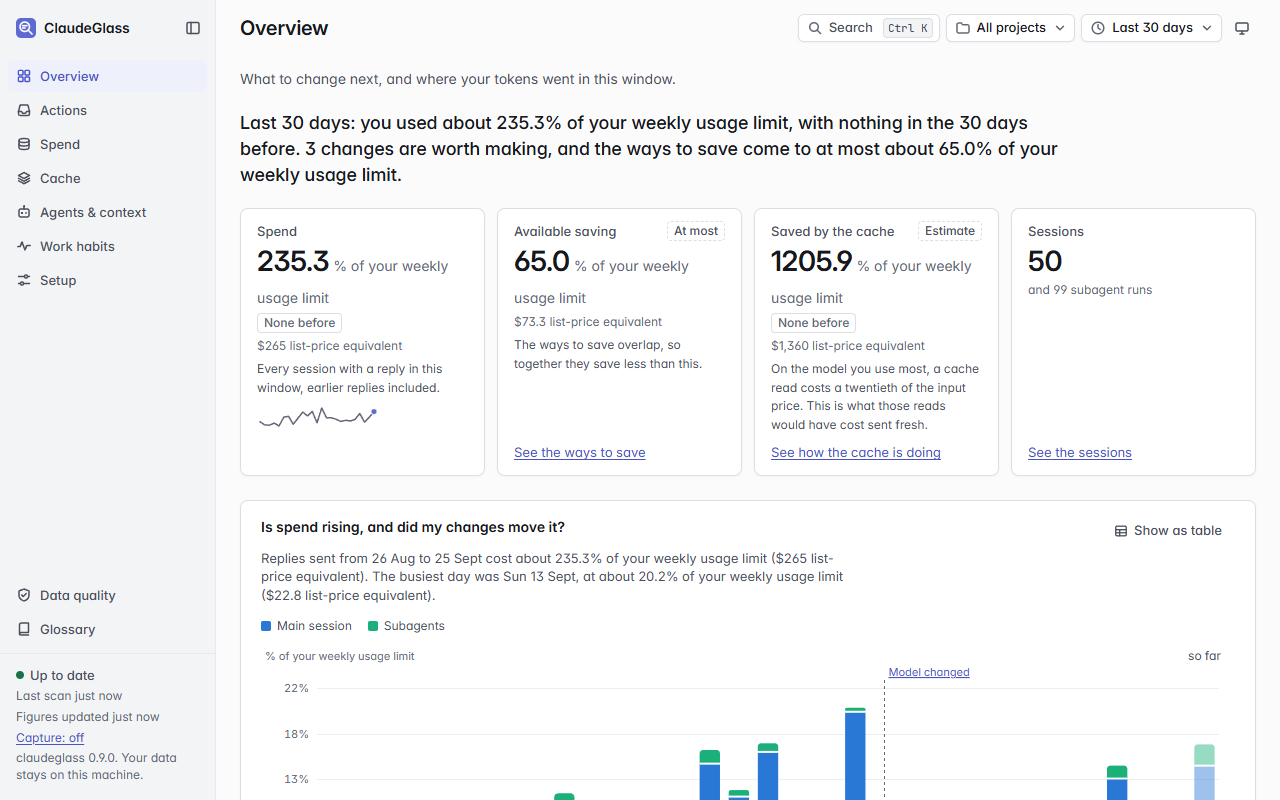This screenshot has height=800, width=1280.
Task: Click the Last scan just now text
Action: pos(69,696)
